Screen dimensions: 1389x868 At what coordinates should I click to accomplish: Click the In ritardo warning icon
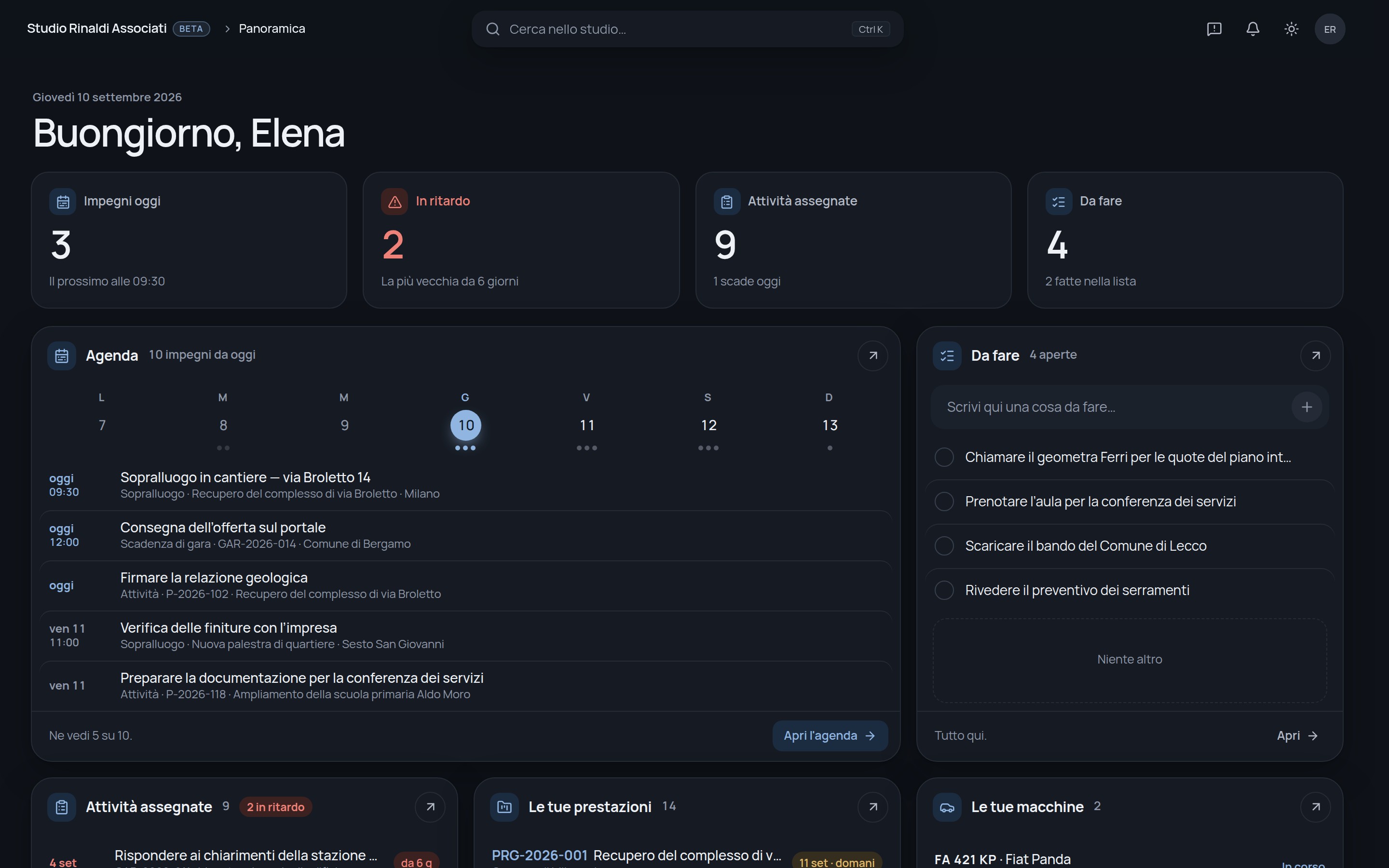(x=395, y=202)
